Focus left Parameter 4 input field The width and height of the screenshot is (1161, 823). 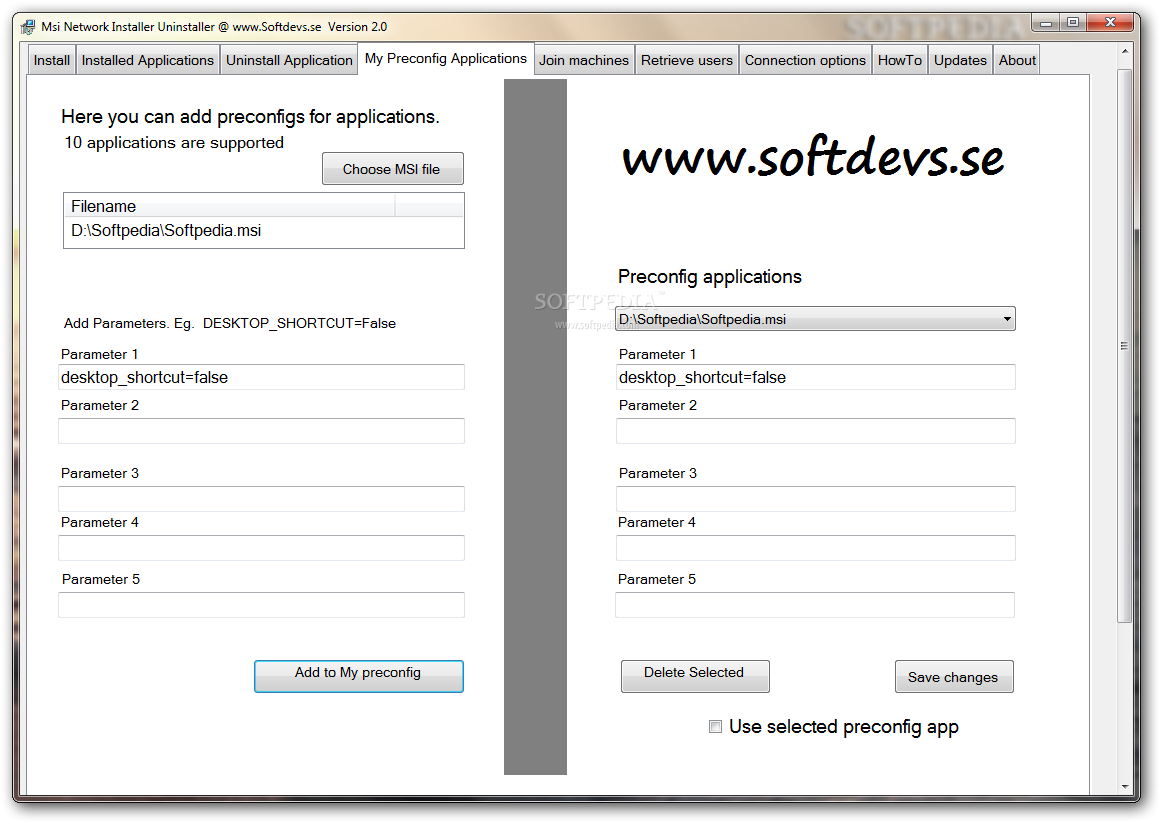pos(261,548)
